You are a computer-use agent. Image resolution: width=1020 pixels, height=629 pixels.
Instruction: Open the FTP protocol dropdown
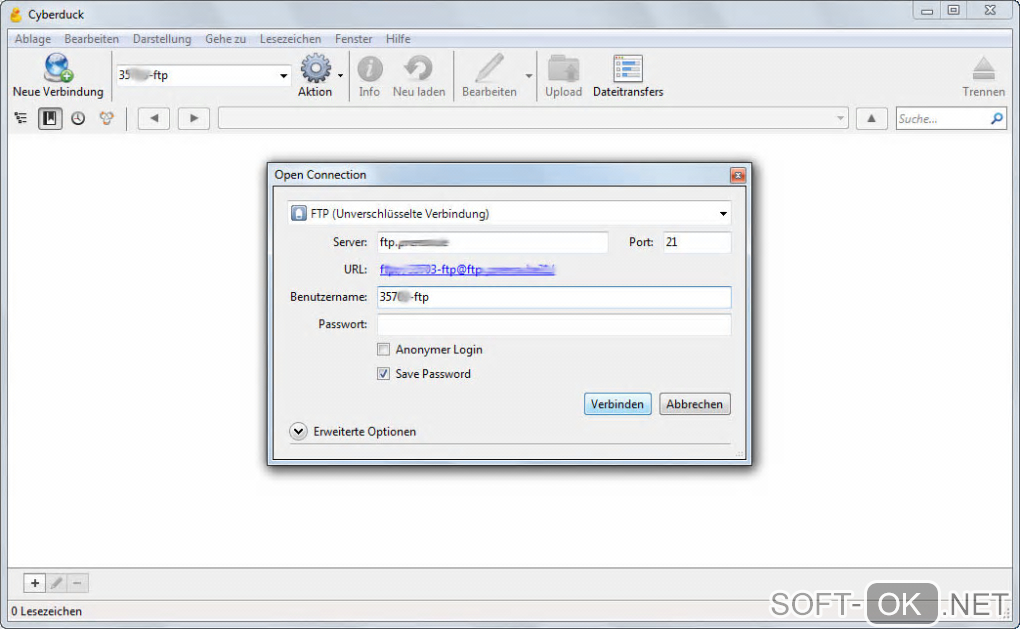coord(509,213)
